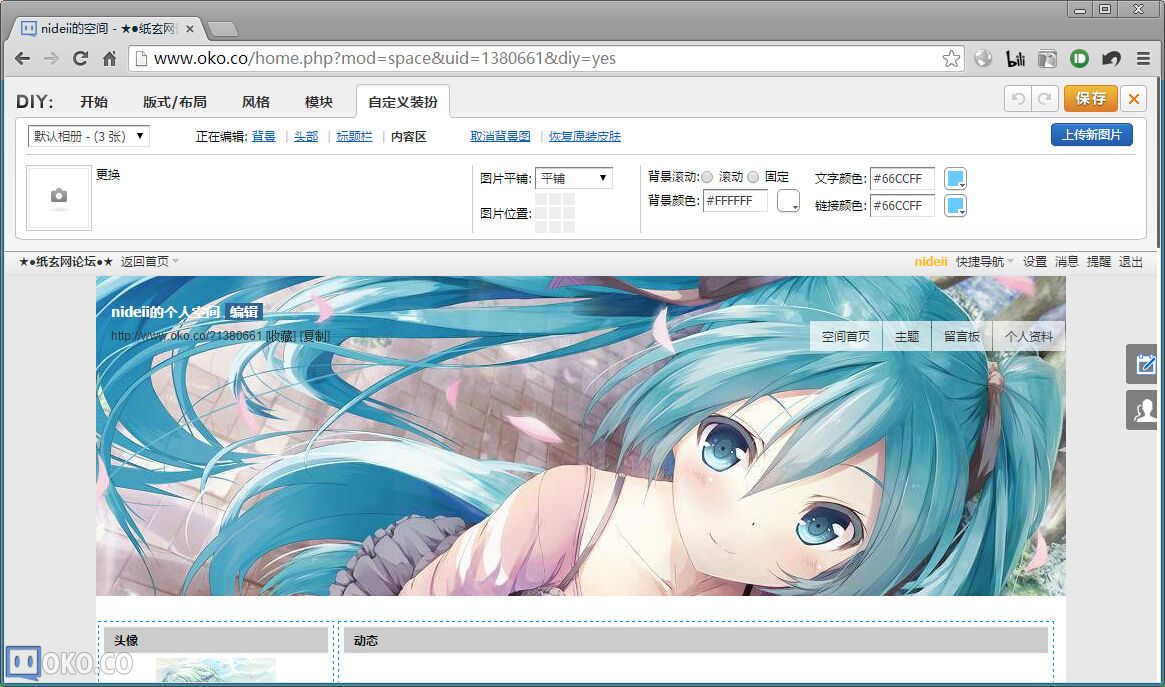The width and height of the screenshot is (1165, 687).
Task: Open the 设置 settings link
Action: point(1035,261)
